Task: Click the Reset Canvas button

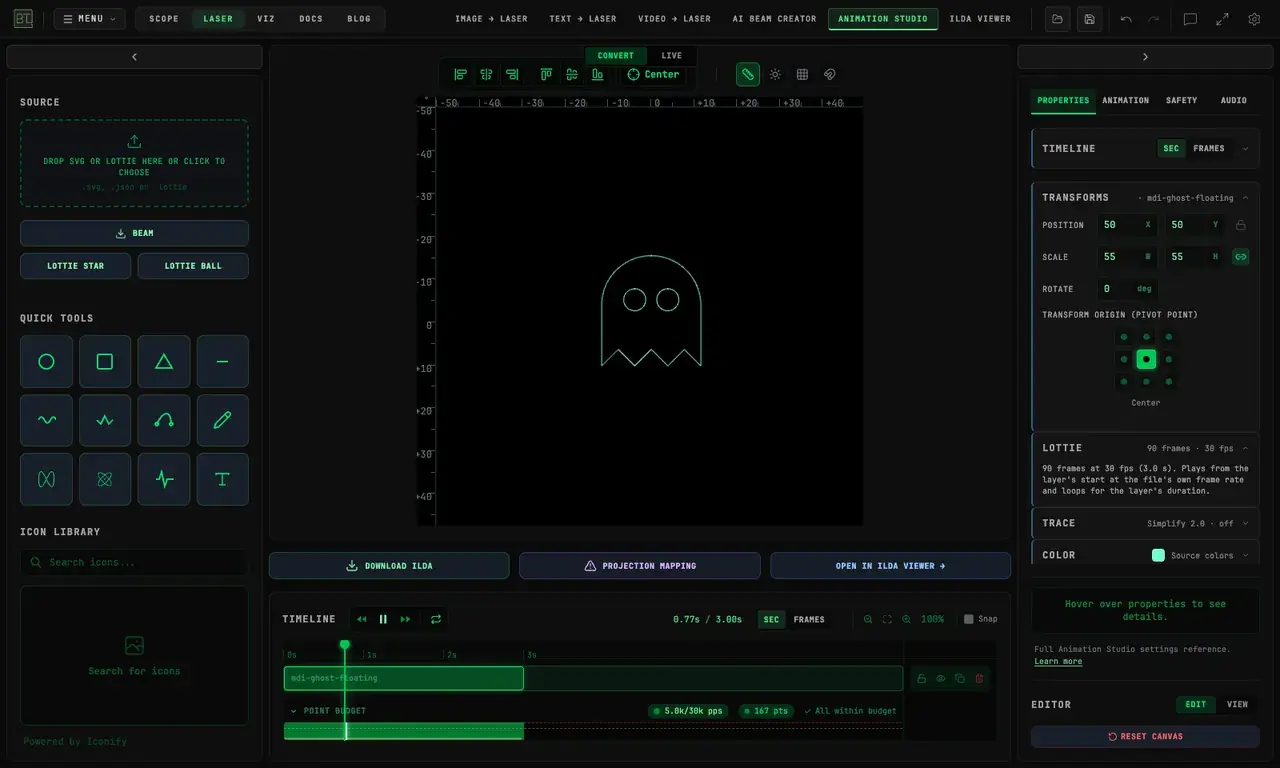Action: 1145,736
